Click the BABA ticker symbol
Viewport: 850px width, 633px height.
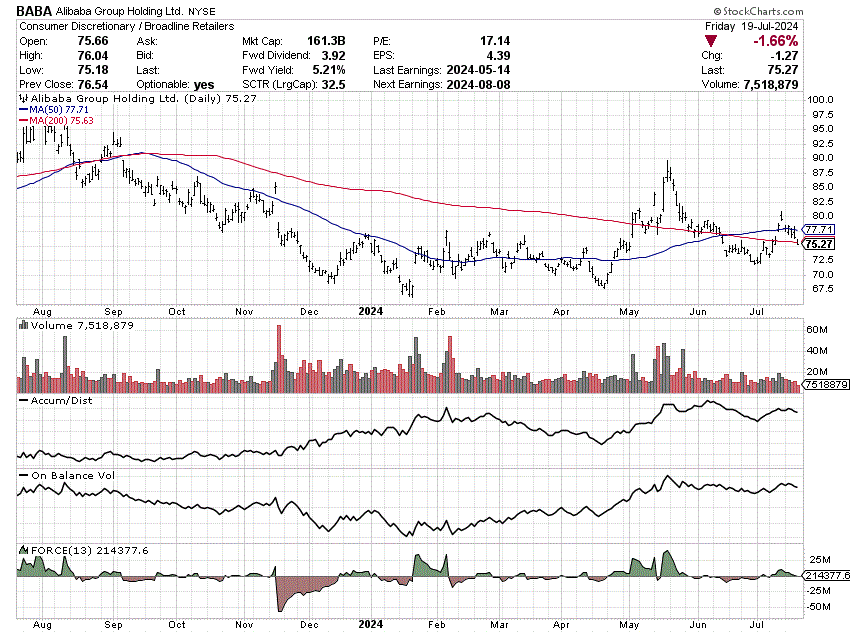[x=34, y=11]
